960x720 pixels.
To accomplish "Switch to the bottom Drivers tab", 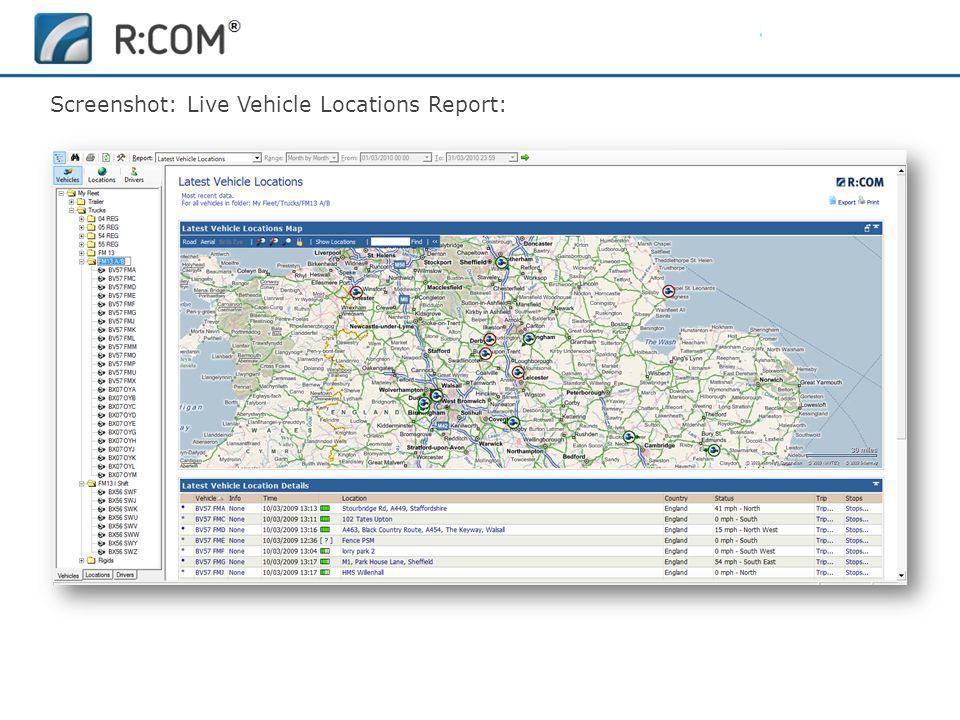I will tap(125, 575).
